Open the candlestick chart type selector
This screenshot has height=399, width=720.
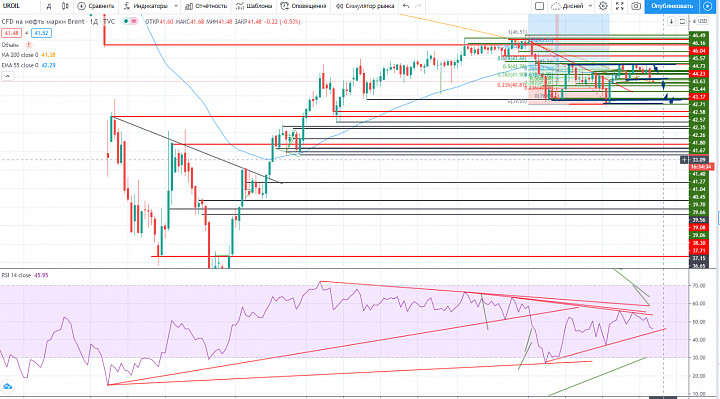click(x=65, y=6)
